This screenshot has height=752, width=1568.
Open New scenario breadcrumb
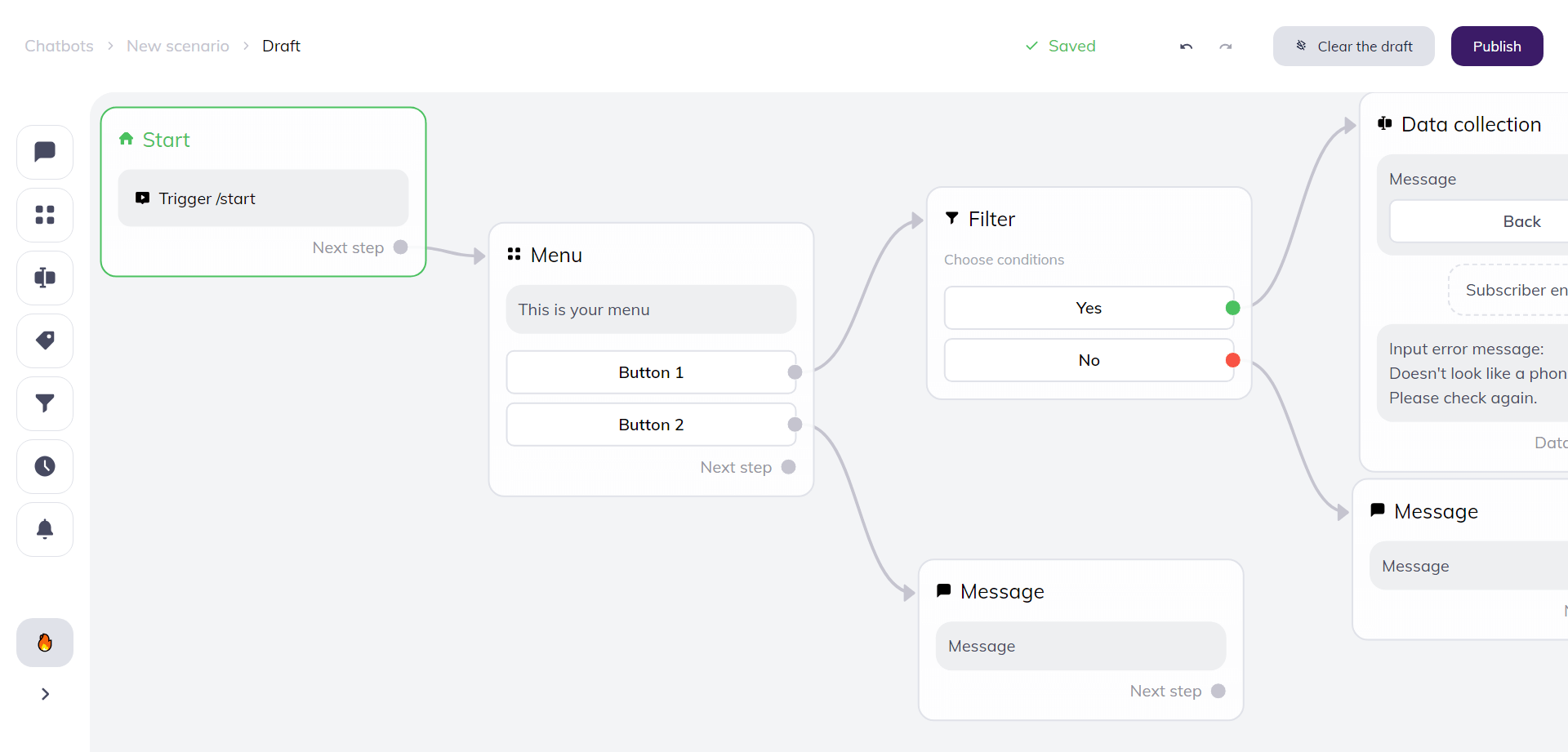(x=178, y=47)
